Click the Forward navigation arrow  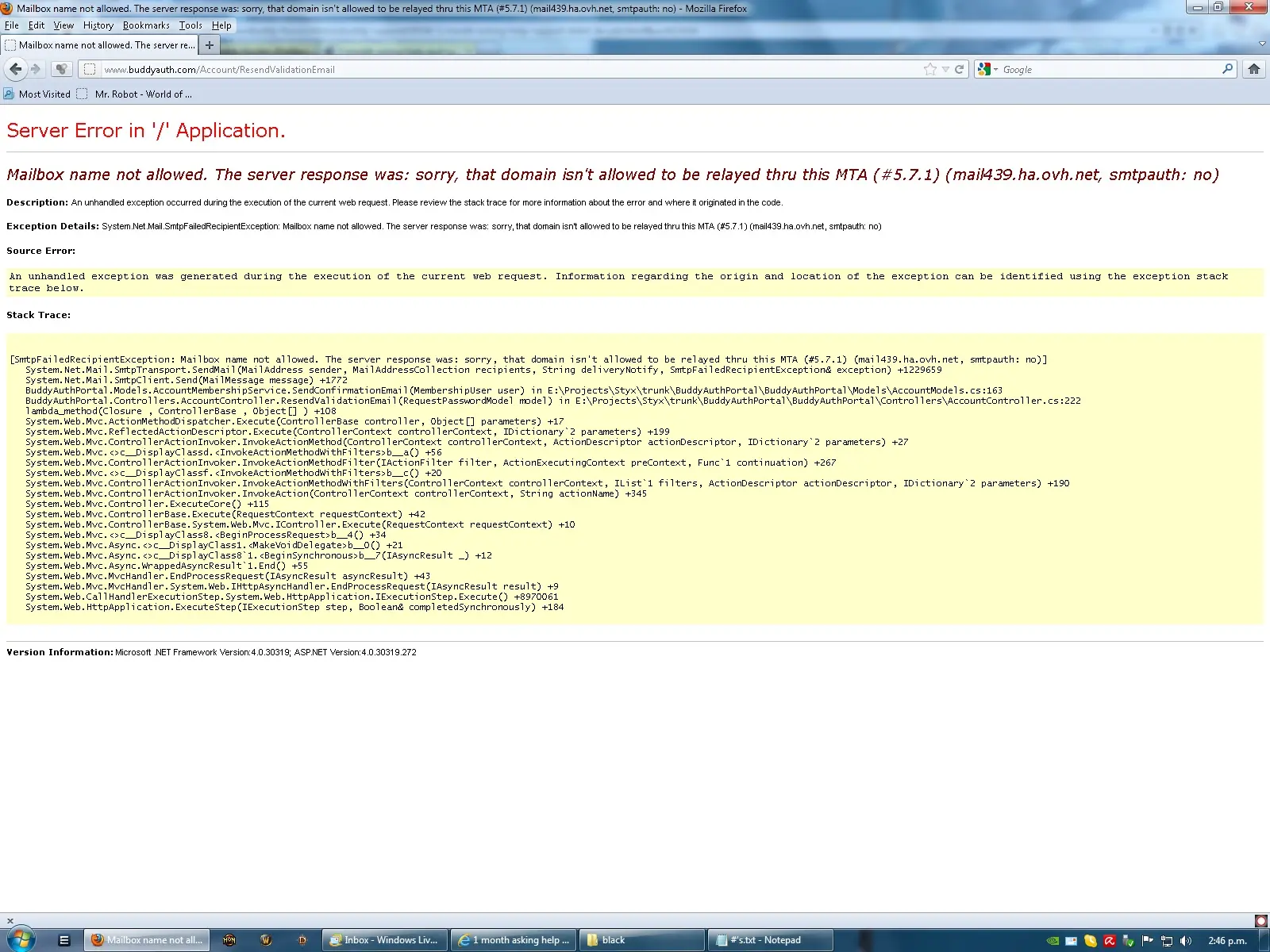pos(36,69)
